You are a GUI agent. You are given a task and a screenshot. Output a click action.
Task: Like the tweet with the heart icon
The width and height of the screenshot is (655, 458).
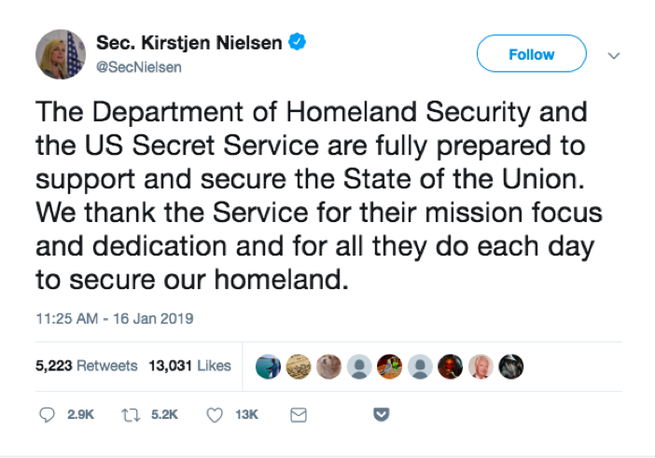pyautogui.click(x=215, y=415)
